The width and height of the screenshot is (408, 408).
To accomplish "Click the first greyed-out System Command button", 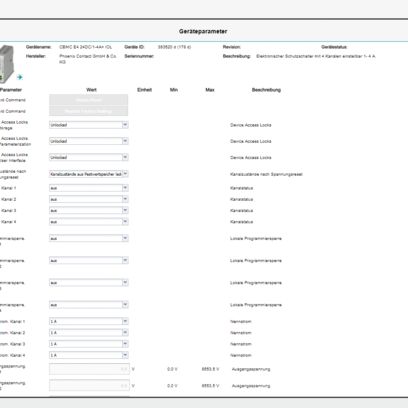I will coord(89,100).
